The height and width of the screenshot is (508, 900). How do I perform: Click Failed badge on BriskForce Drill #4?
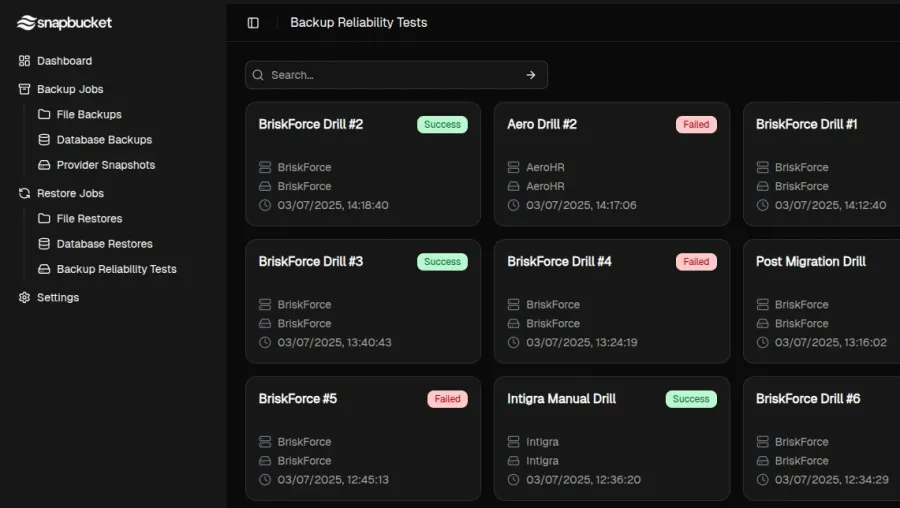click(696, 262)
